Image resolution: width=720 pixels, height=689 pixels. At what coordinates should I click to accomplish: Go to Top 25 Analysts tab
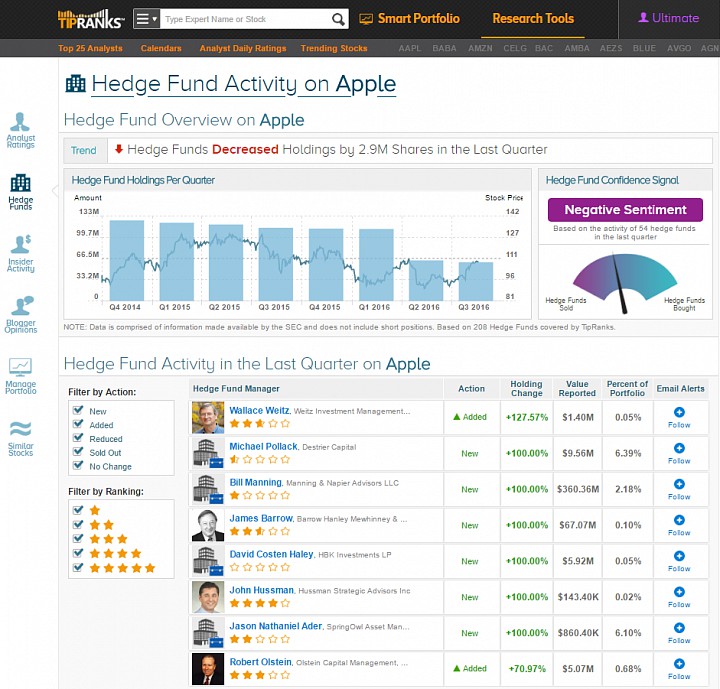click(90, 48)
